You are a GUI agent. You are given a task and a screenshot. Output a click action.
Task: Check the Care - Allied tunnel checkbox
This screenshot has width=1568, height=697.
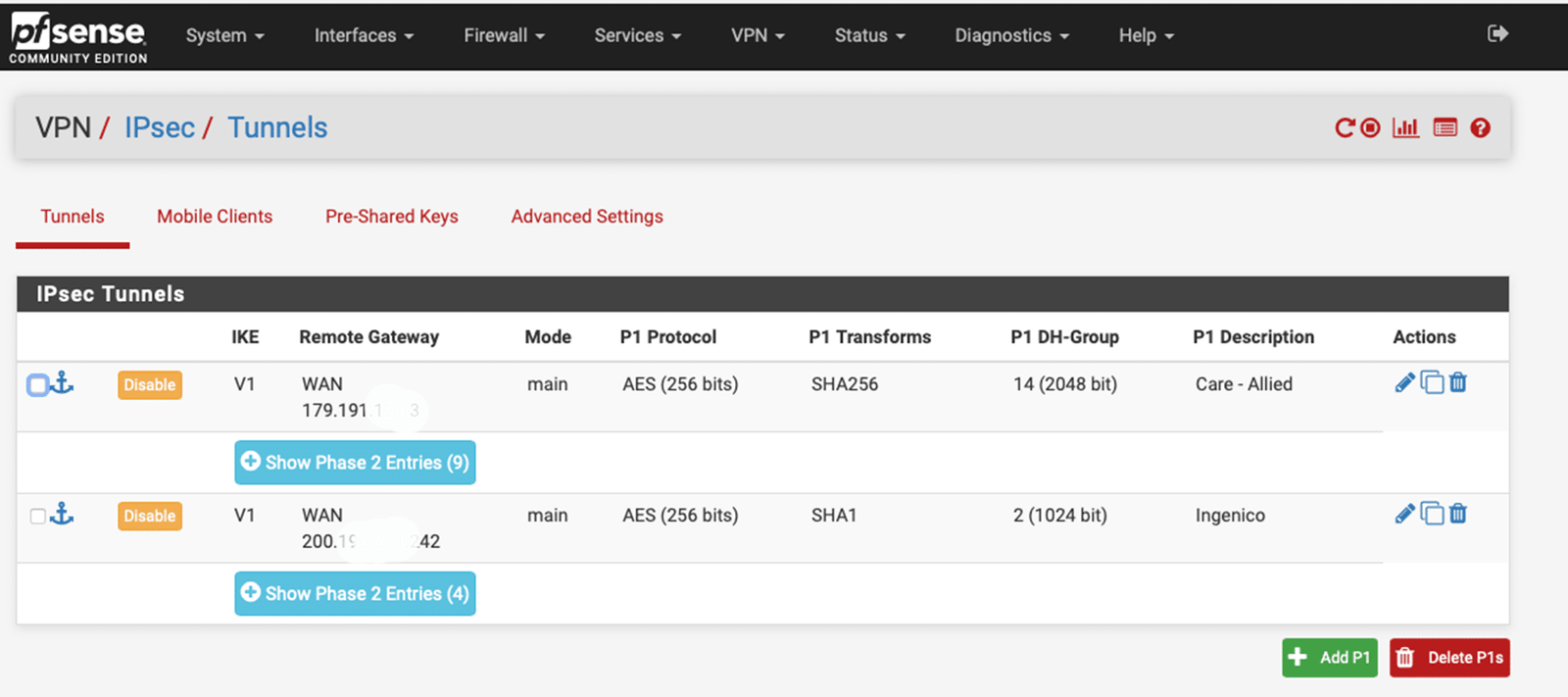tap(37, 385)
